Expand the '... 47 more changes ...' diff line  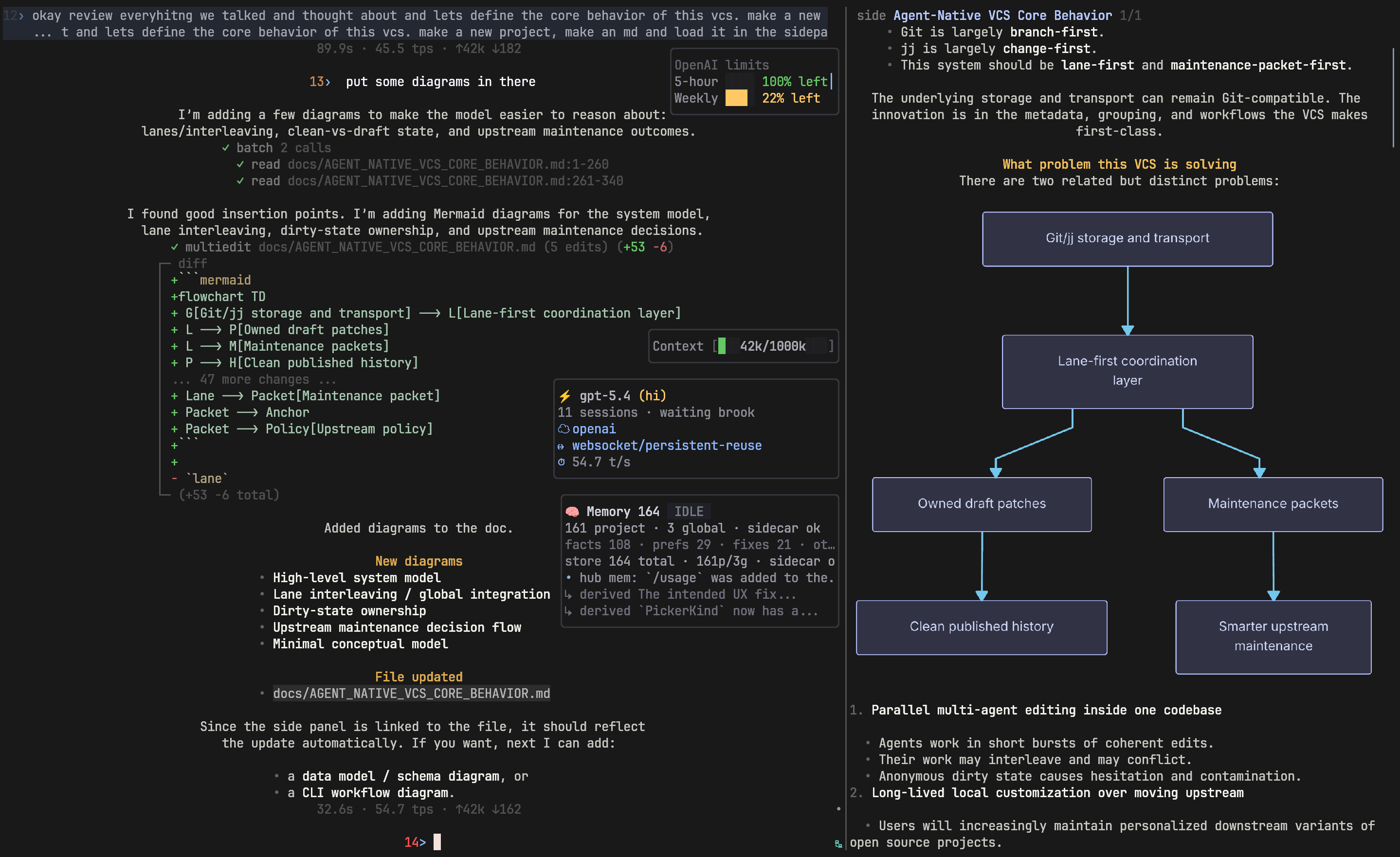coord(254,379)
